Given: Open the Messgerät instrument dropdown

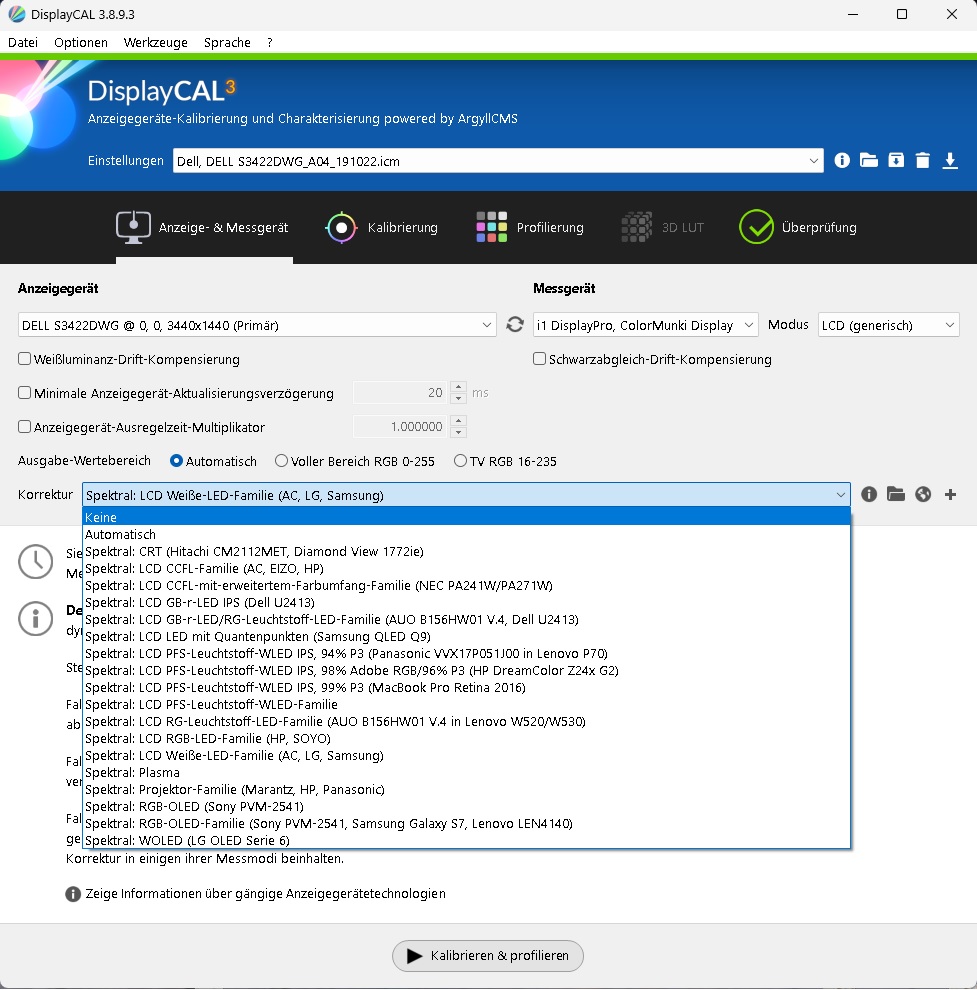Looking at the screenshot, I should click(645, 325).
